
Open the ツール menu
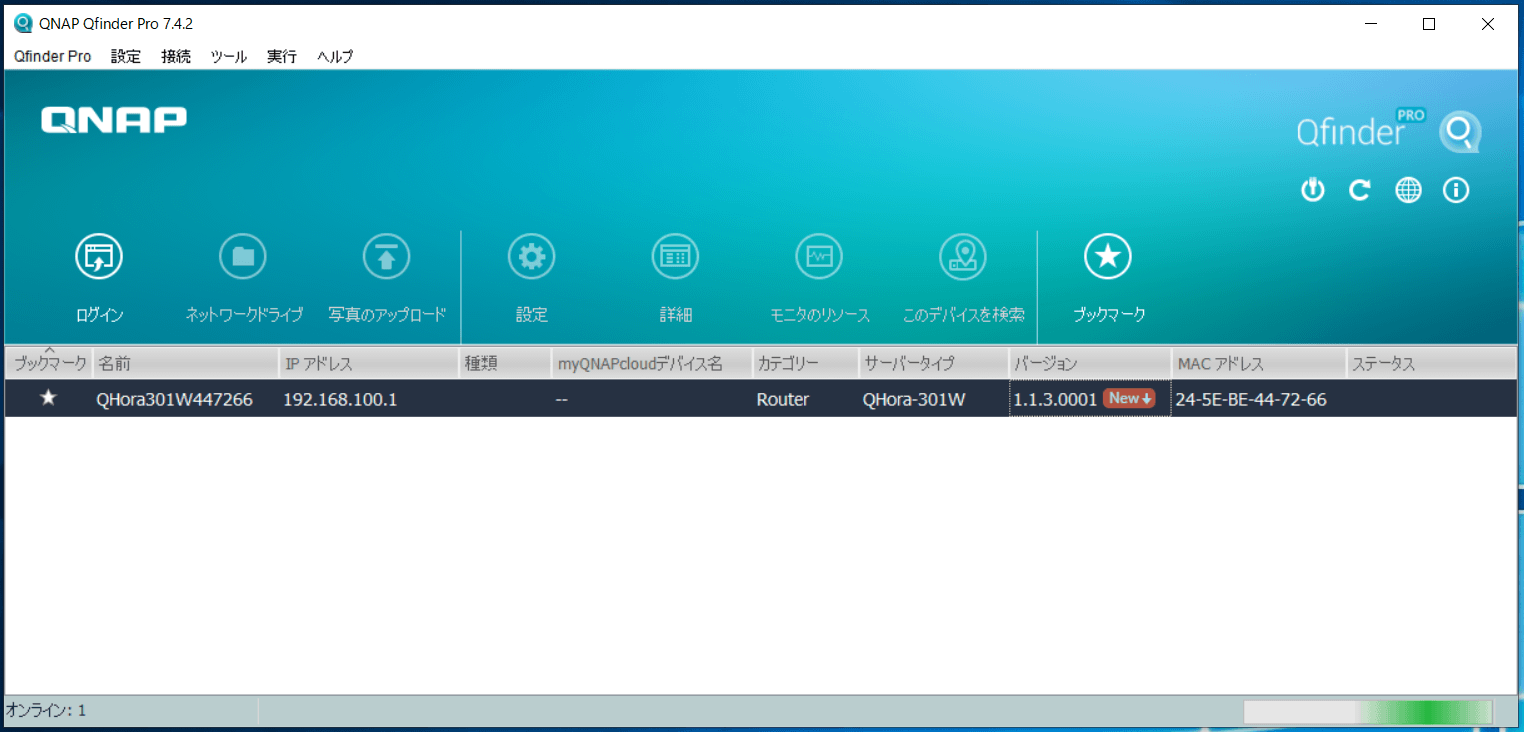tap(229, 57)
